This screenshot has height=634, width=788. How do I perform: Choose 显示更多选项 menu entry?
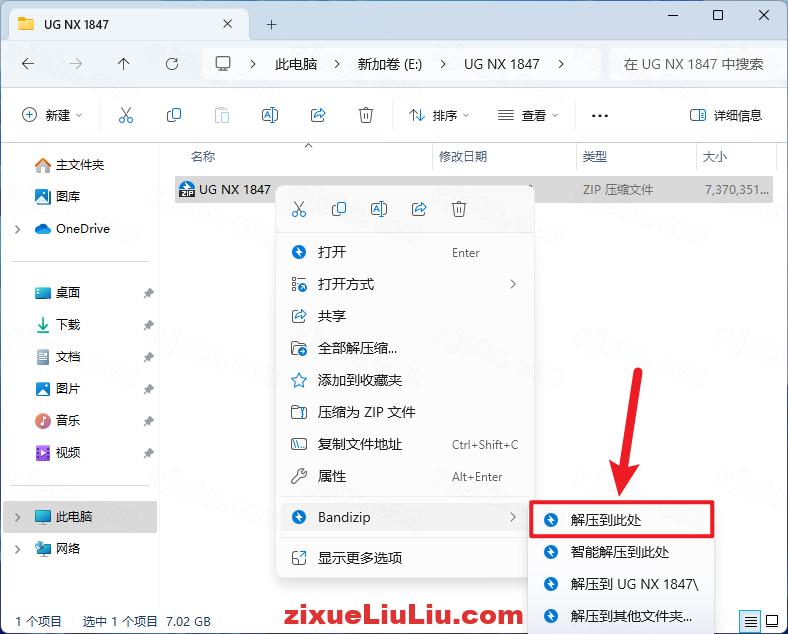coord(406,558)
